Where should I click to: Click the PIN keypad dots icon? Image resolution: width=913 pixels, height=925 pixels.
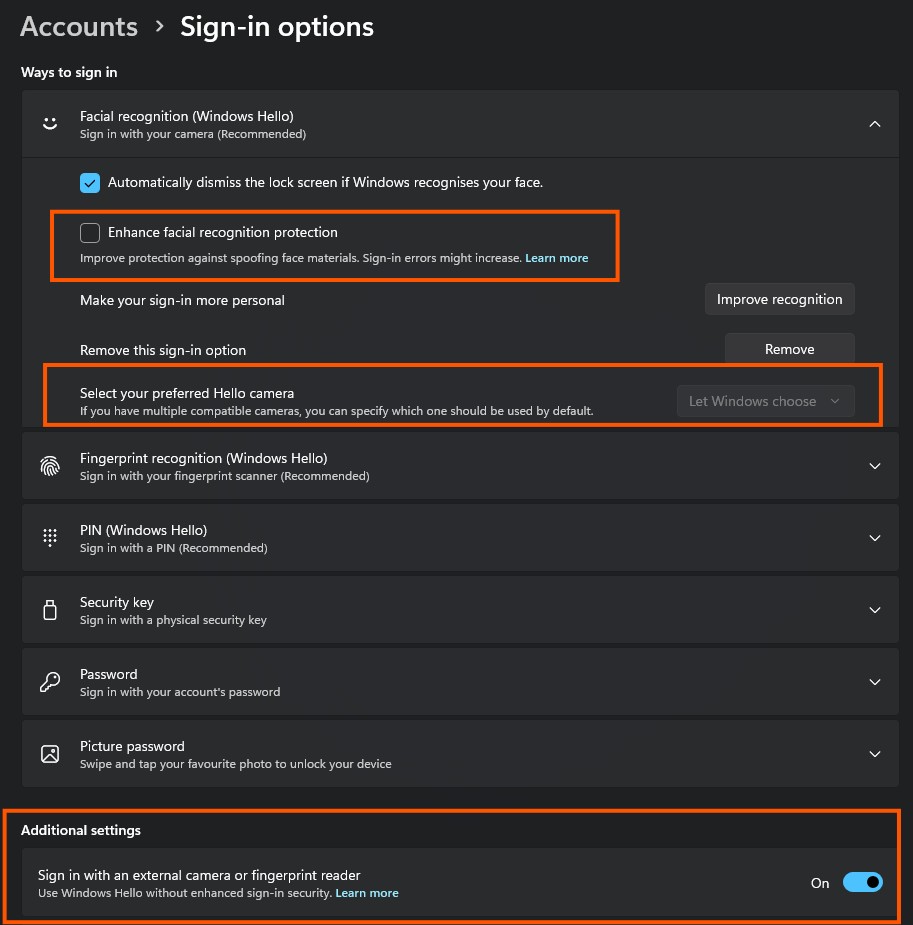pos(49,538)
